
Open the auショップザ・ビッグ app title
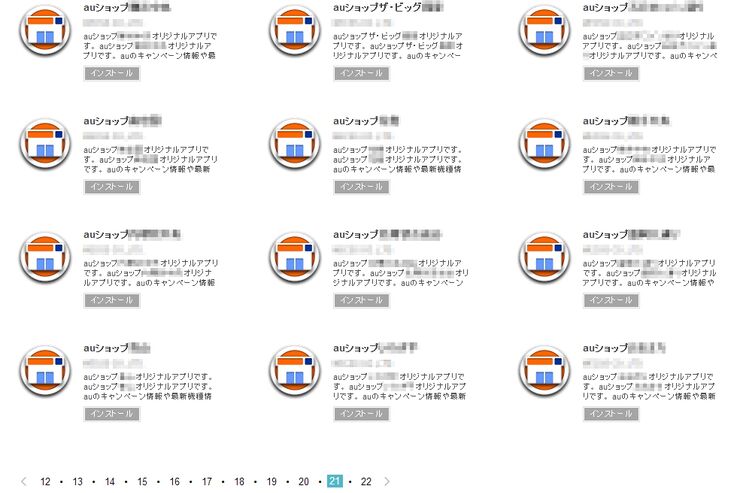(388, 8)
